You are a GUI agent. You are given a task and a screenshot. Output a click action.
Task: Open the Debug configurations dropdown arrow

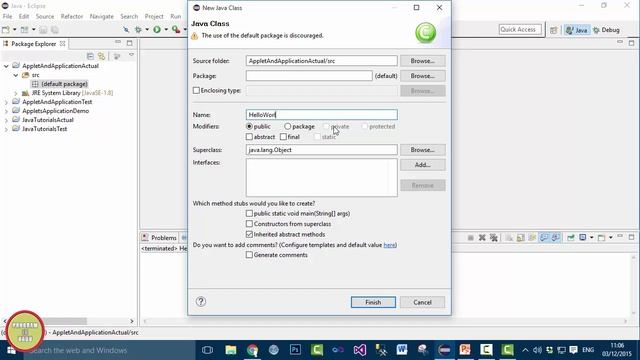147,30
